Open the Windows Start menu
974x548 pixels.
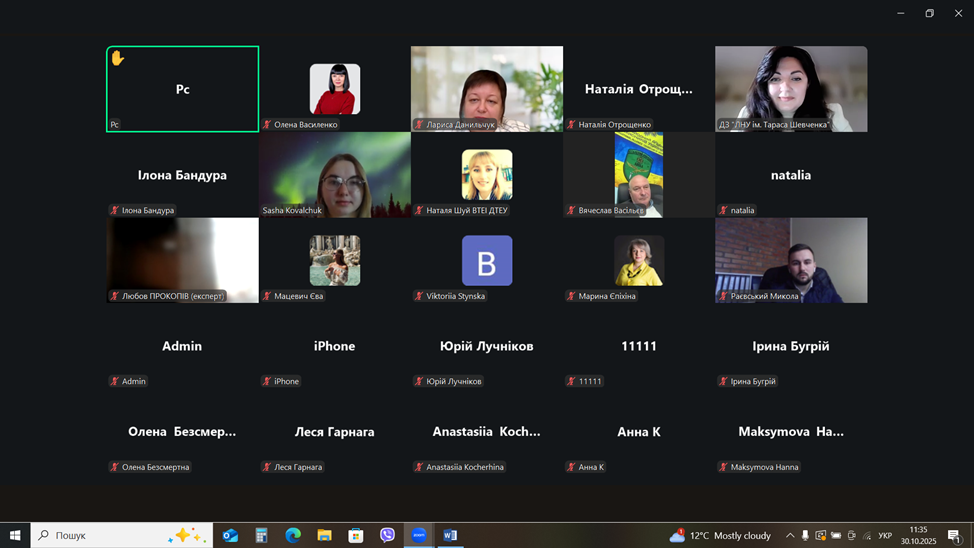(x=15, y=536)
